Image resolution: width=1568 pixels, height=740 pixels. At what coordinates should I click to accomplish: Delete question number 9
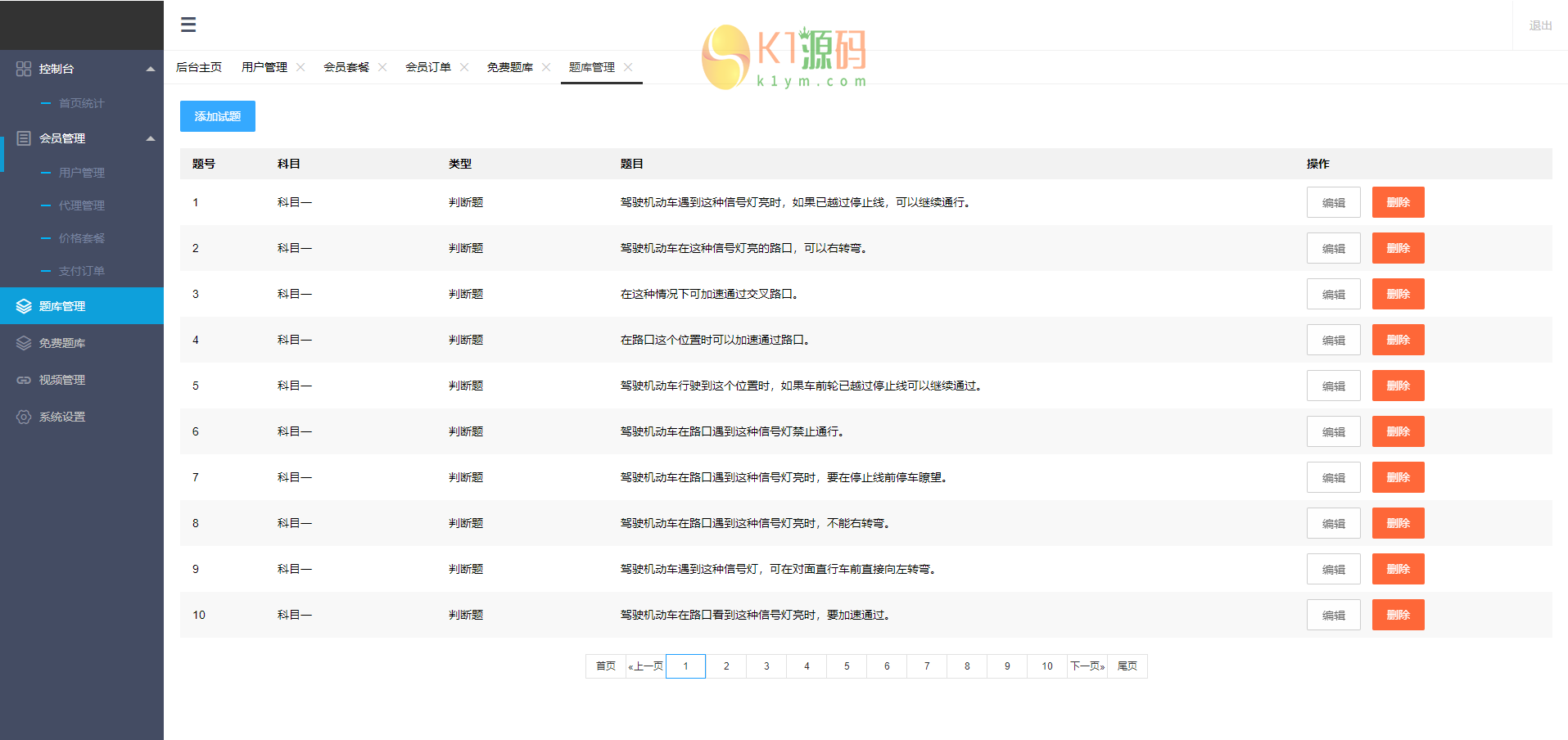point(1399,569)
